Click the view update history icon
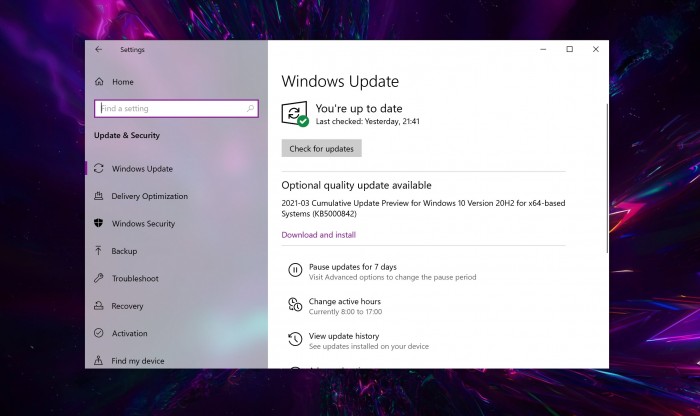 (x=295, y=340)
